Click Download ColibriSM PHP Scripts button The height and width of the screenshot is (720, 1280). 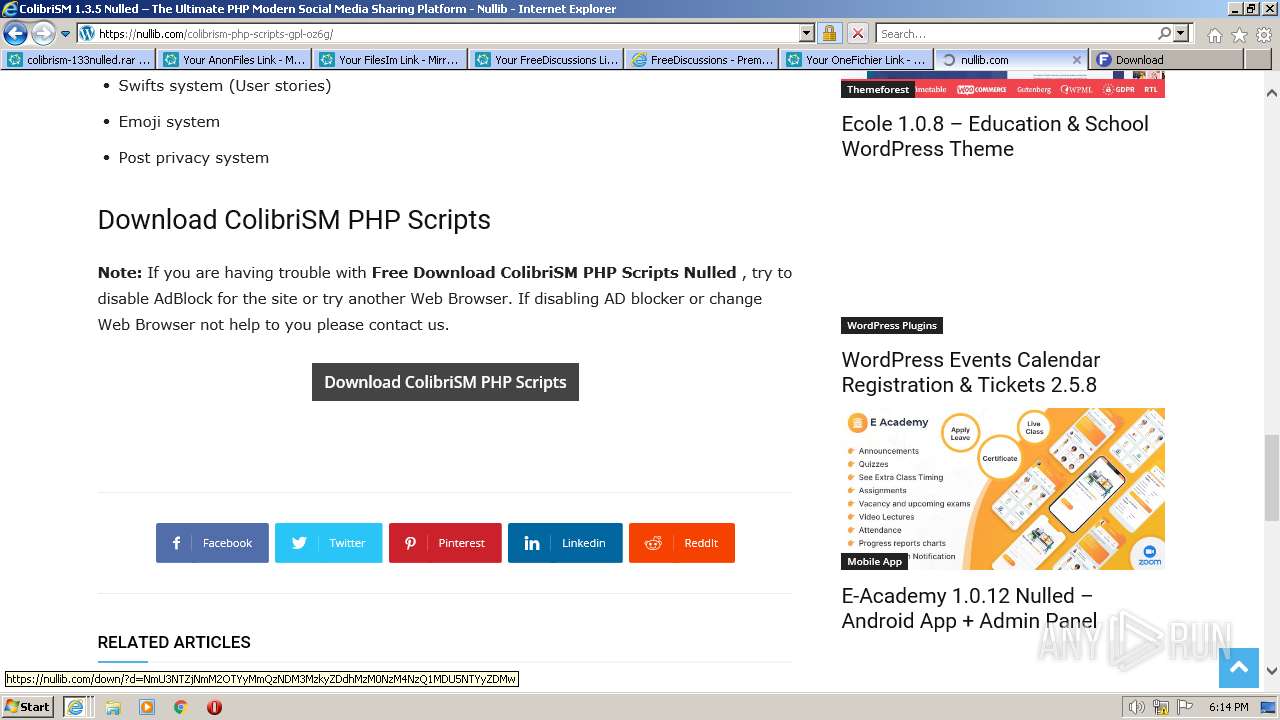[x=445, y=382]
